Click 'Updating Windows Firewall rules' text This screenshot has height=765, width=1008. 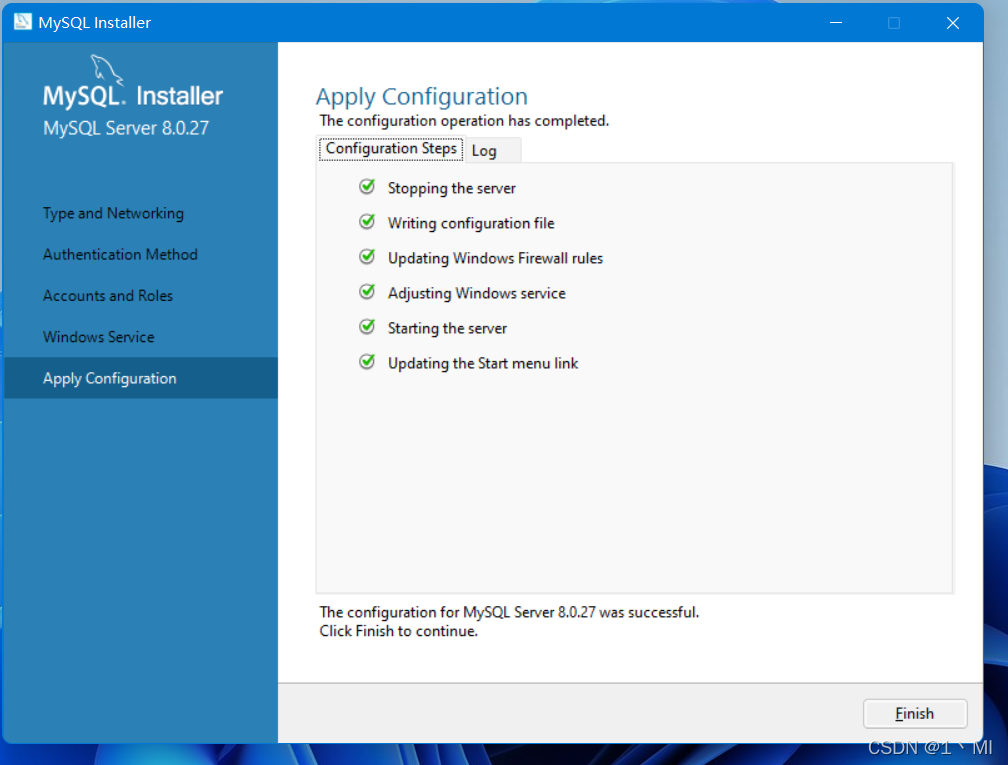(495, 258)
